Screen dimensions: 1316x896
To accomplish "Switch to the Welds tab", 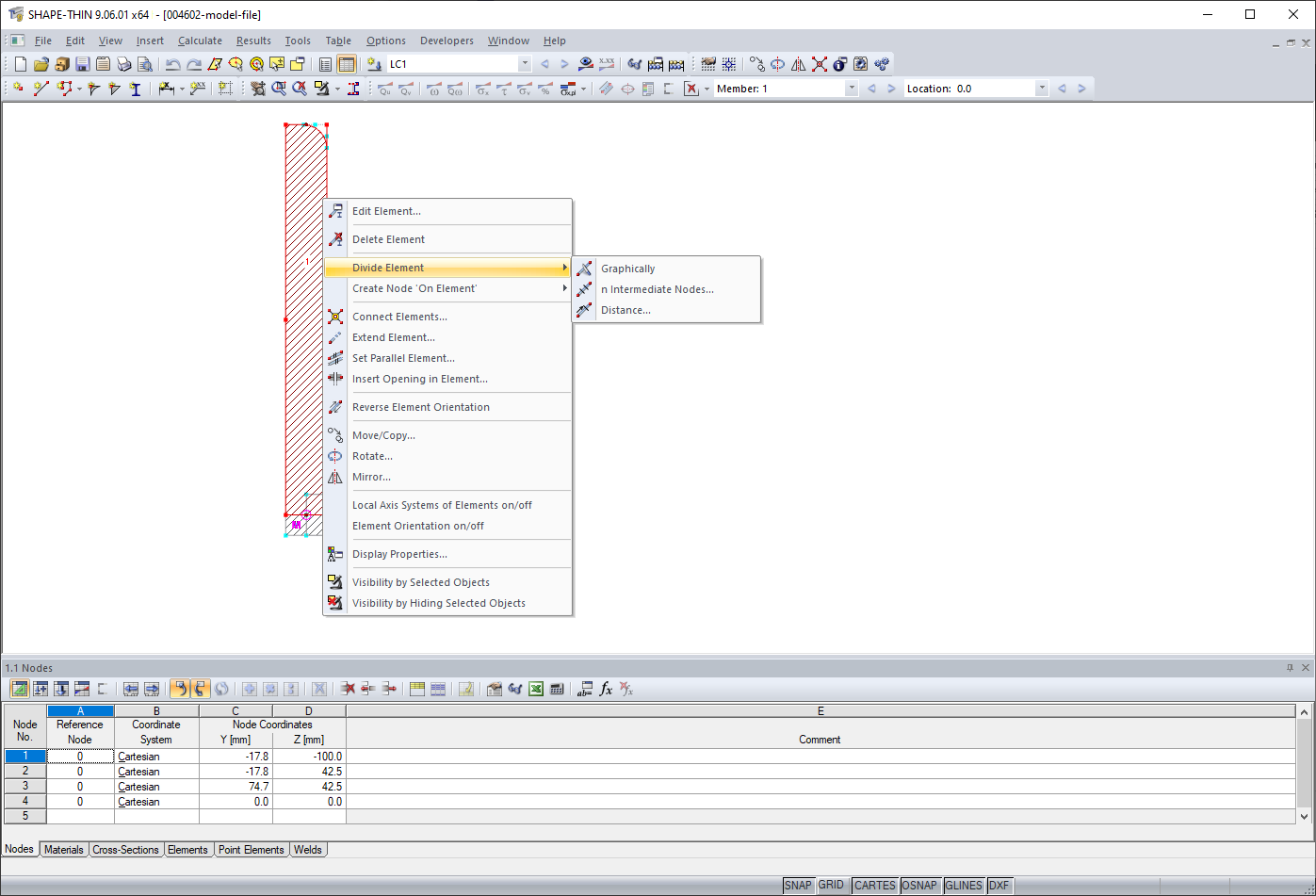I will pos(308,850).
